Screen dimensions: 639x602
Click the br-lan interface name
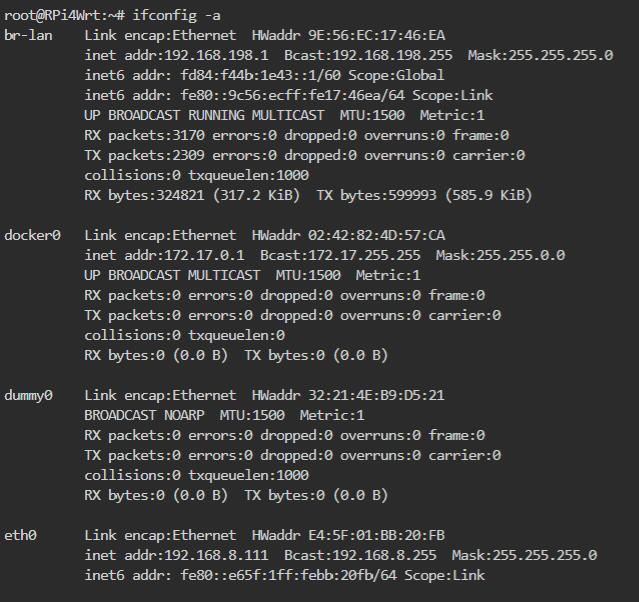(28, 35)
